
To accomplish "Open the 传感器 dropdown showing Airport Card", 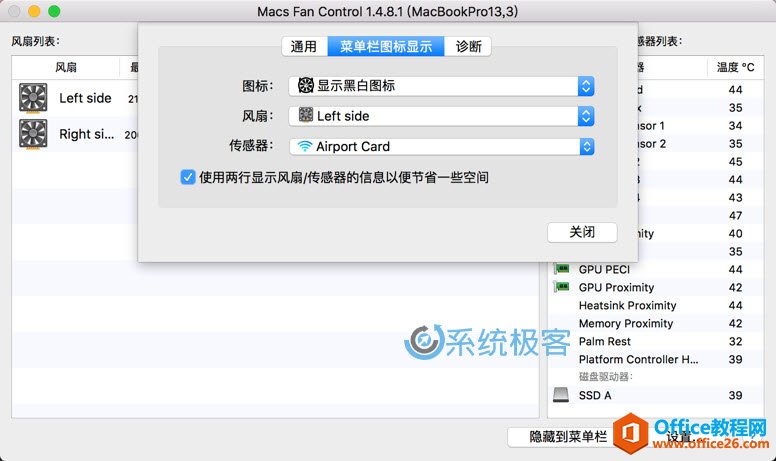I will coord(441,146).
